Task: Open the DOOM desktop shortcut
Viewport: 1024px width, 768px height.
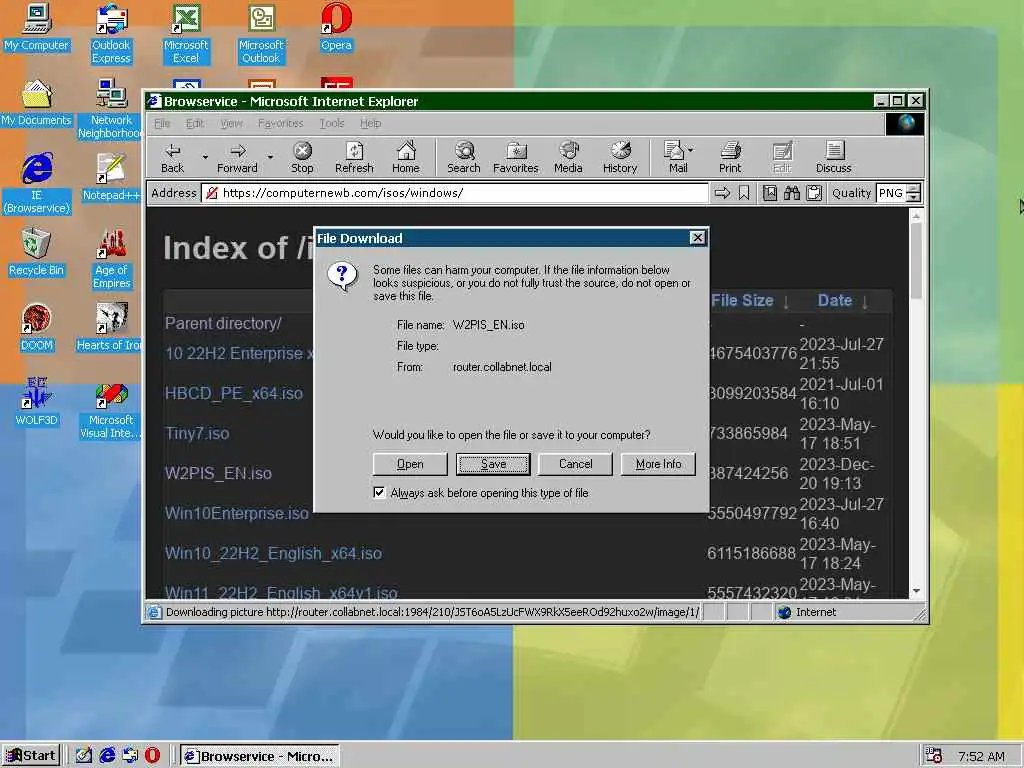Action: click(36, 327)
